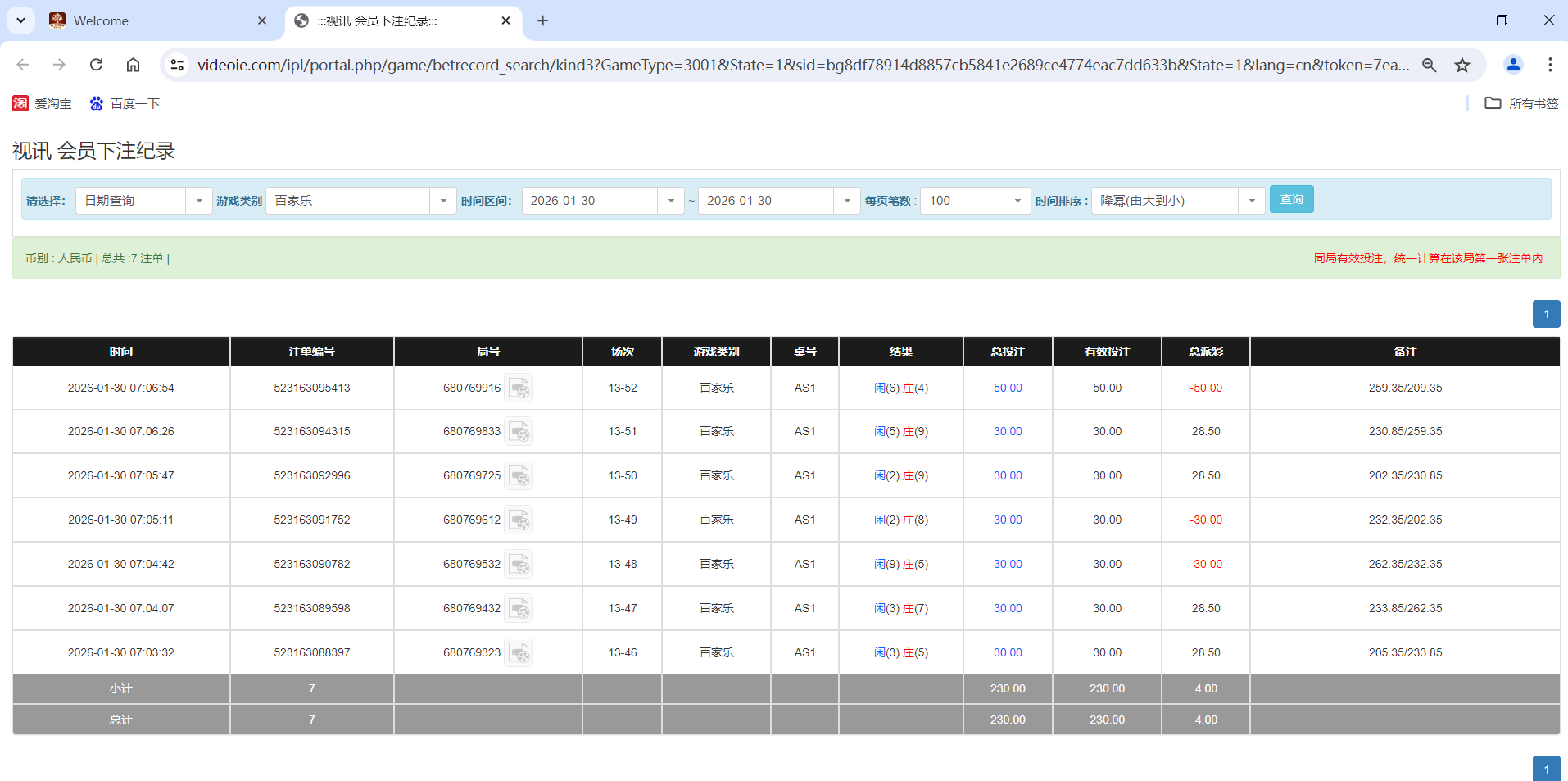Open the 百家乐 game category dropdown
The image size is (1568, 781).
tap(443, 200)
